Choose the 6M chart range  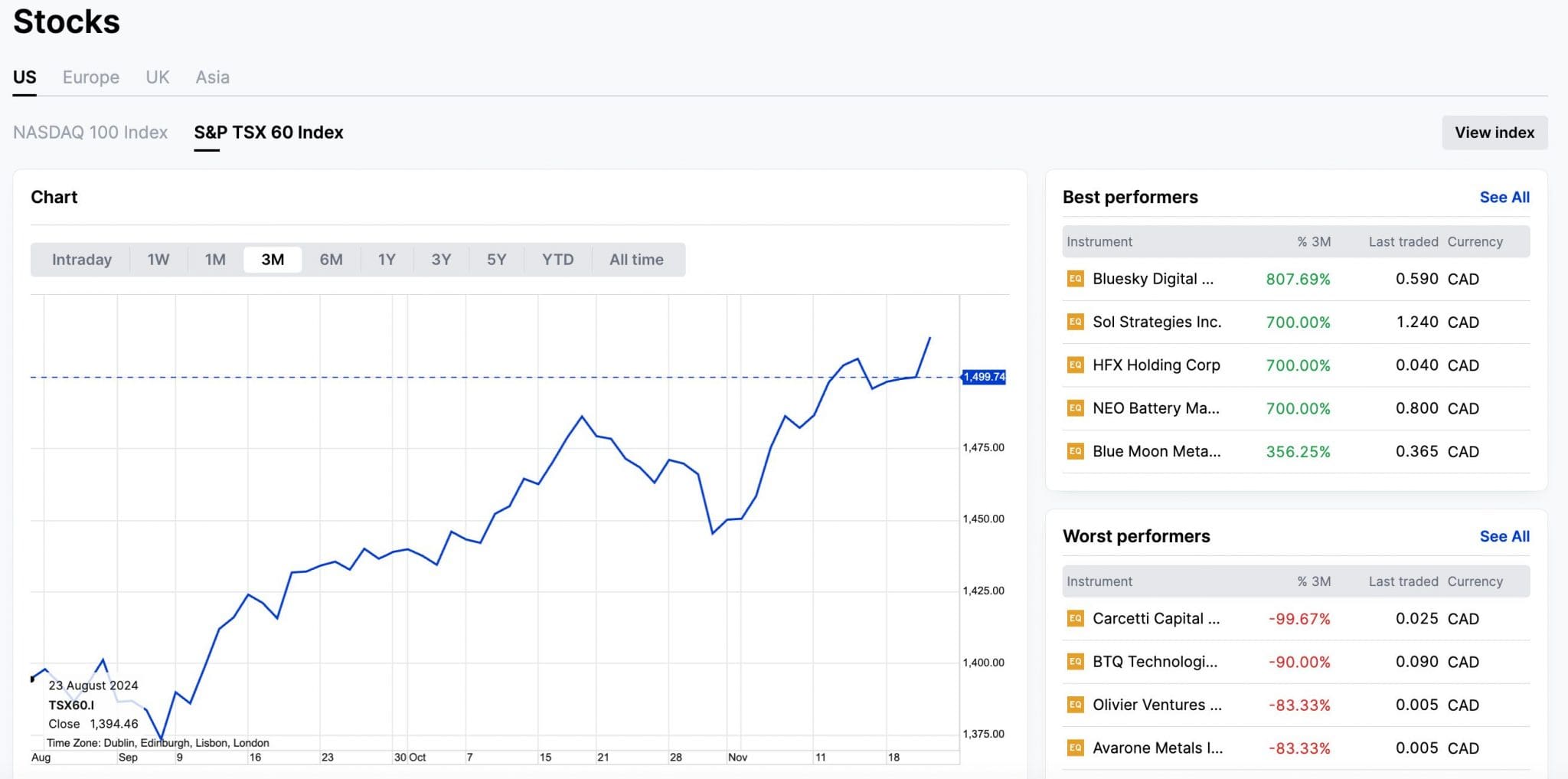pyautogui.click(x=331, y=260)
